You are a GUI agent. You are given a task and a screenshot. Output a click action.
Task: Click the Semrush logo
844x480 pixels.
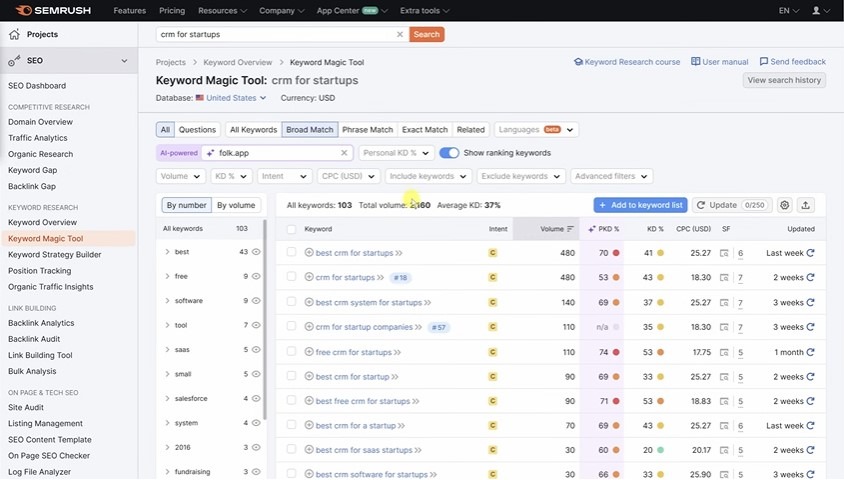[53, 10]
